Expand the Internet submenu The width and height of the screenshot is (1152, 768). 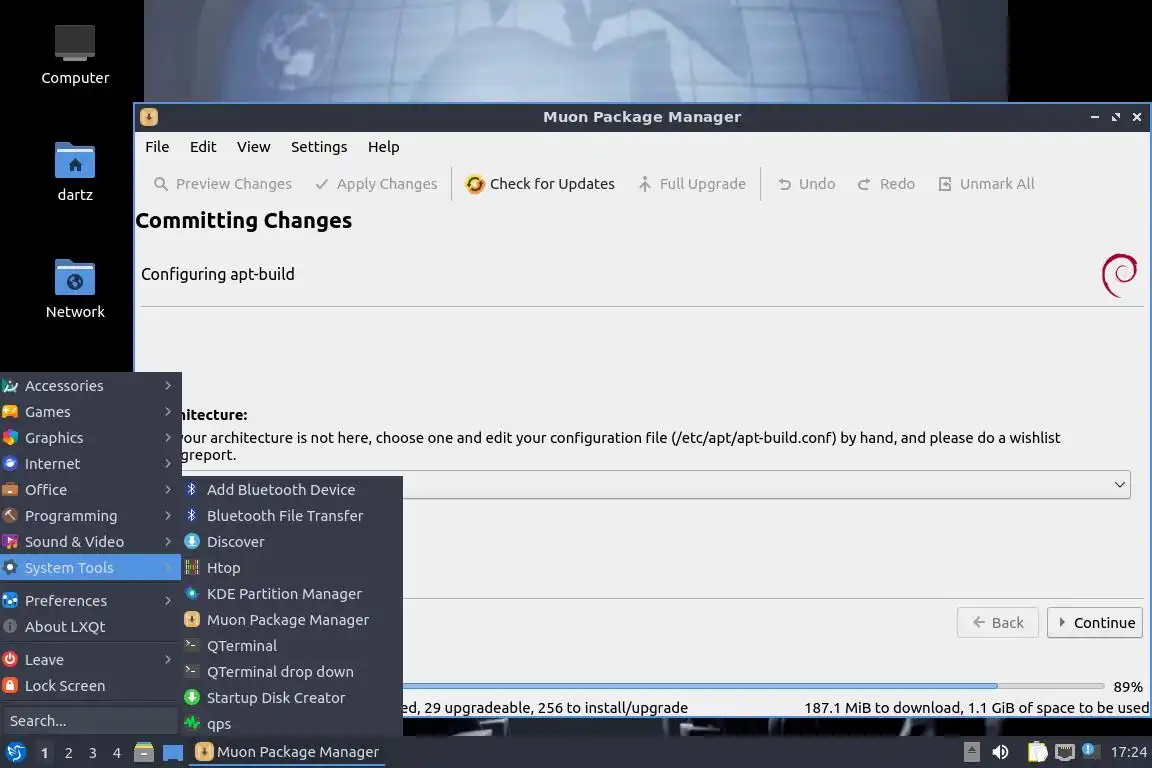(90, 464)
